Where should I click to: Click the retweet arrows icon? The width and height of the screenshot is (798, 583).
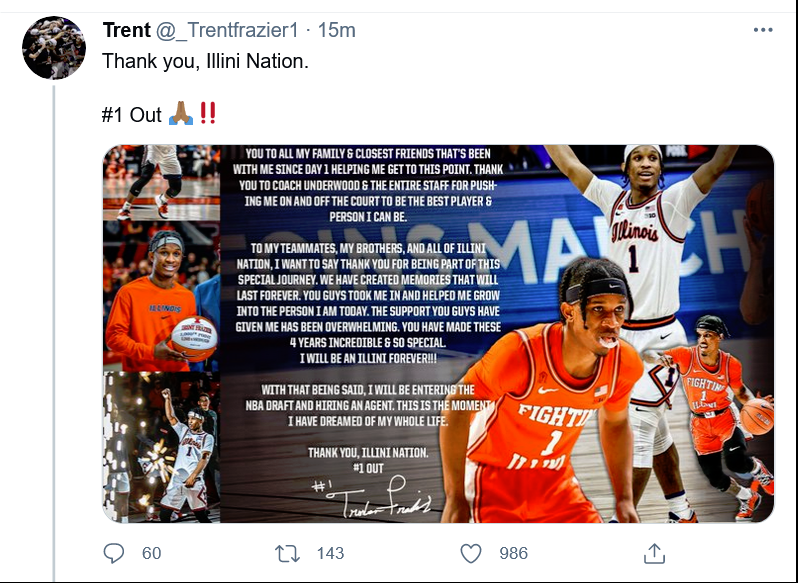(x=287, y=552)
